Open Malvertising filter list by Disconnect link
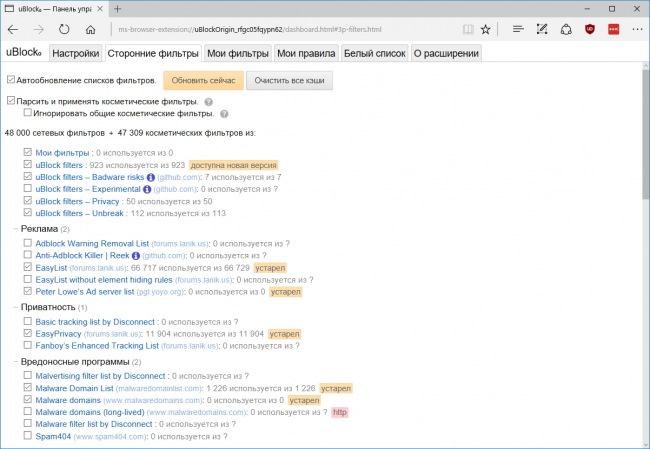Image resolution: width=650 pixels, height=449 pixels. click(100, 376)
